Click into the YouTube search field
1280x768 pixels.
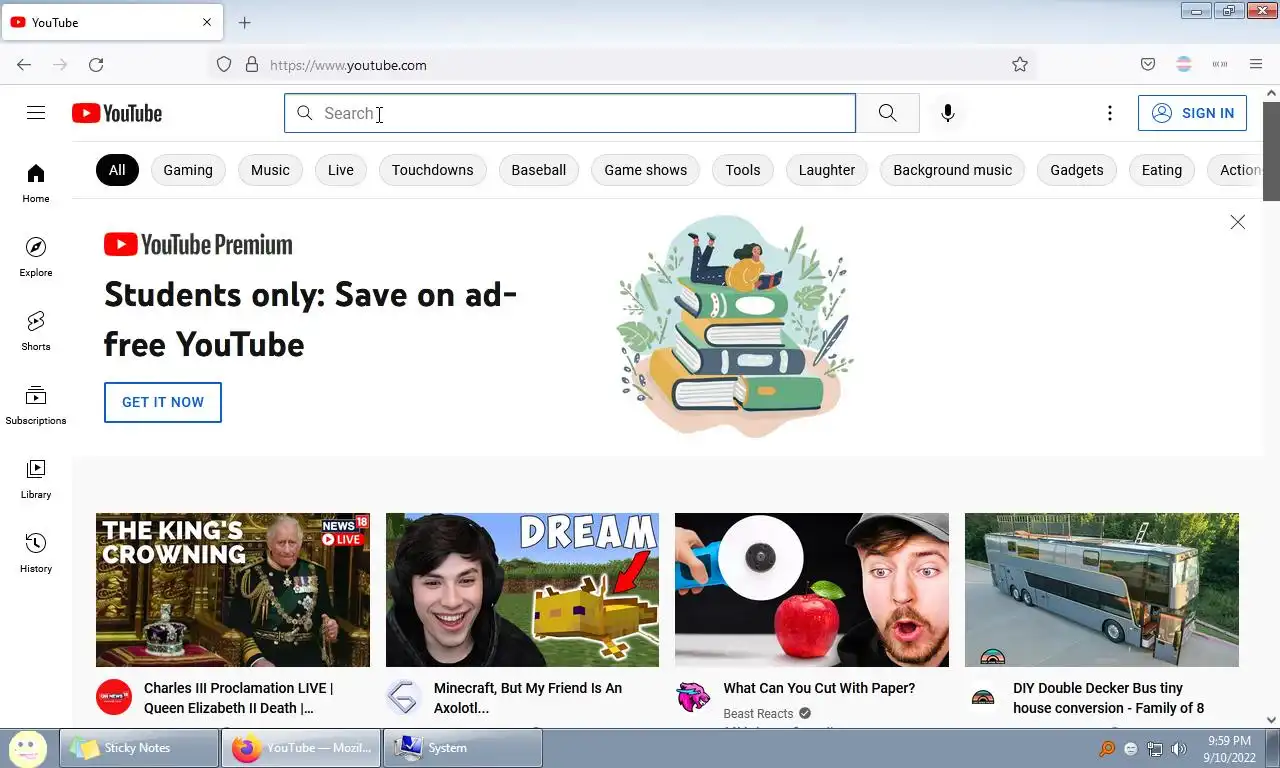point(570,113)
